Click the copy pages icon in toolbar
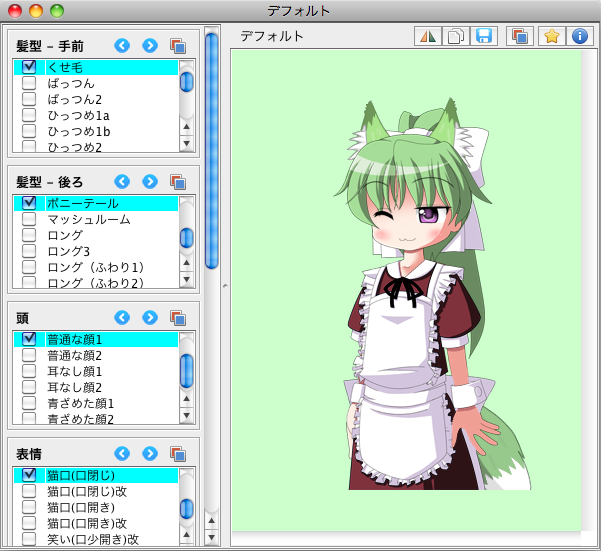The height and width of the screenshot is (551, 601). 456,36
